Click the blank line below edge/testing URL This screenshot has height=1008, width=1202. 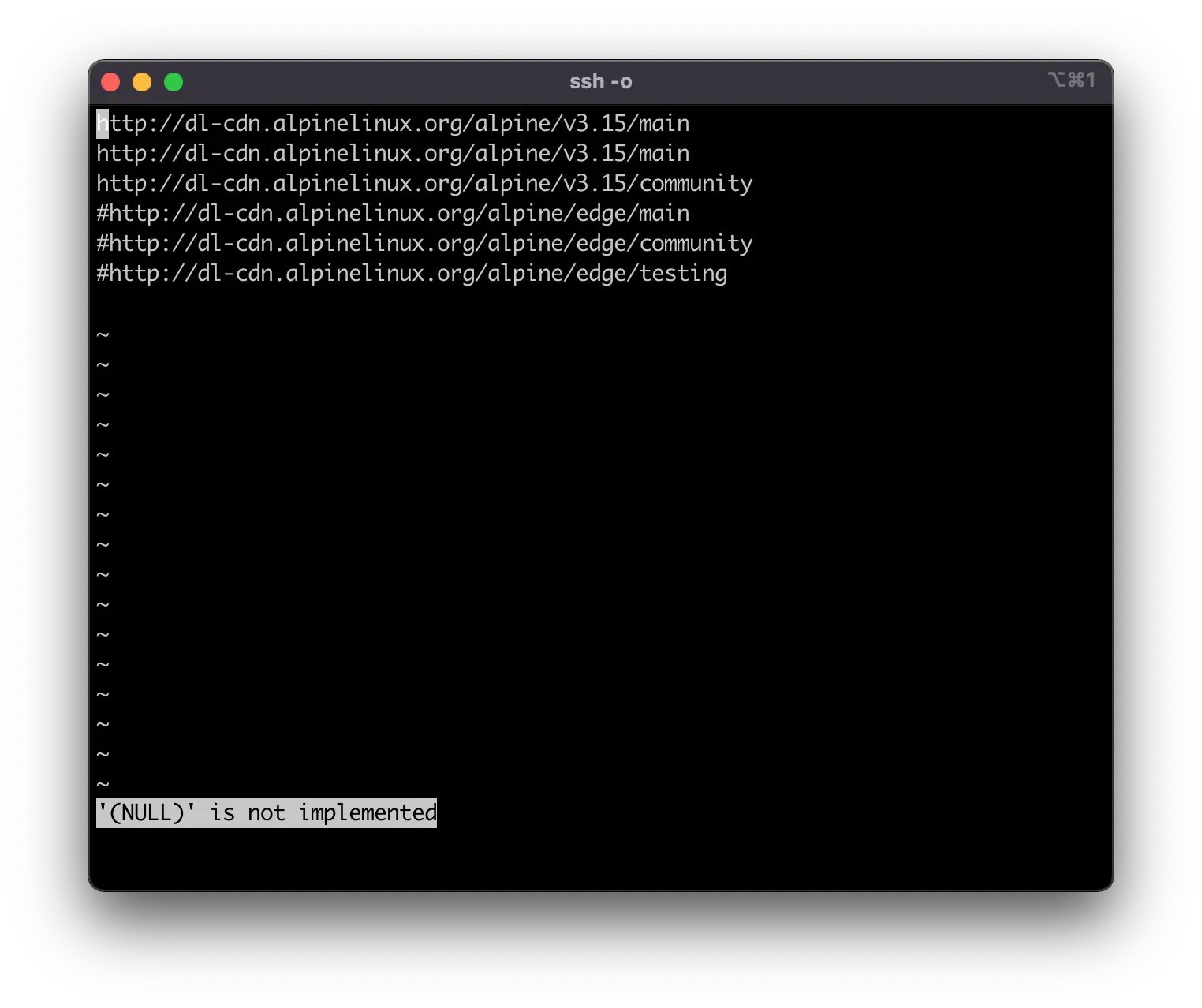click(x=394, y=304)
